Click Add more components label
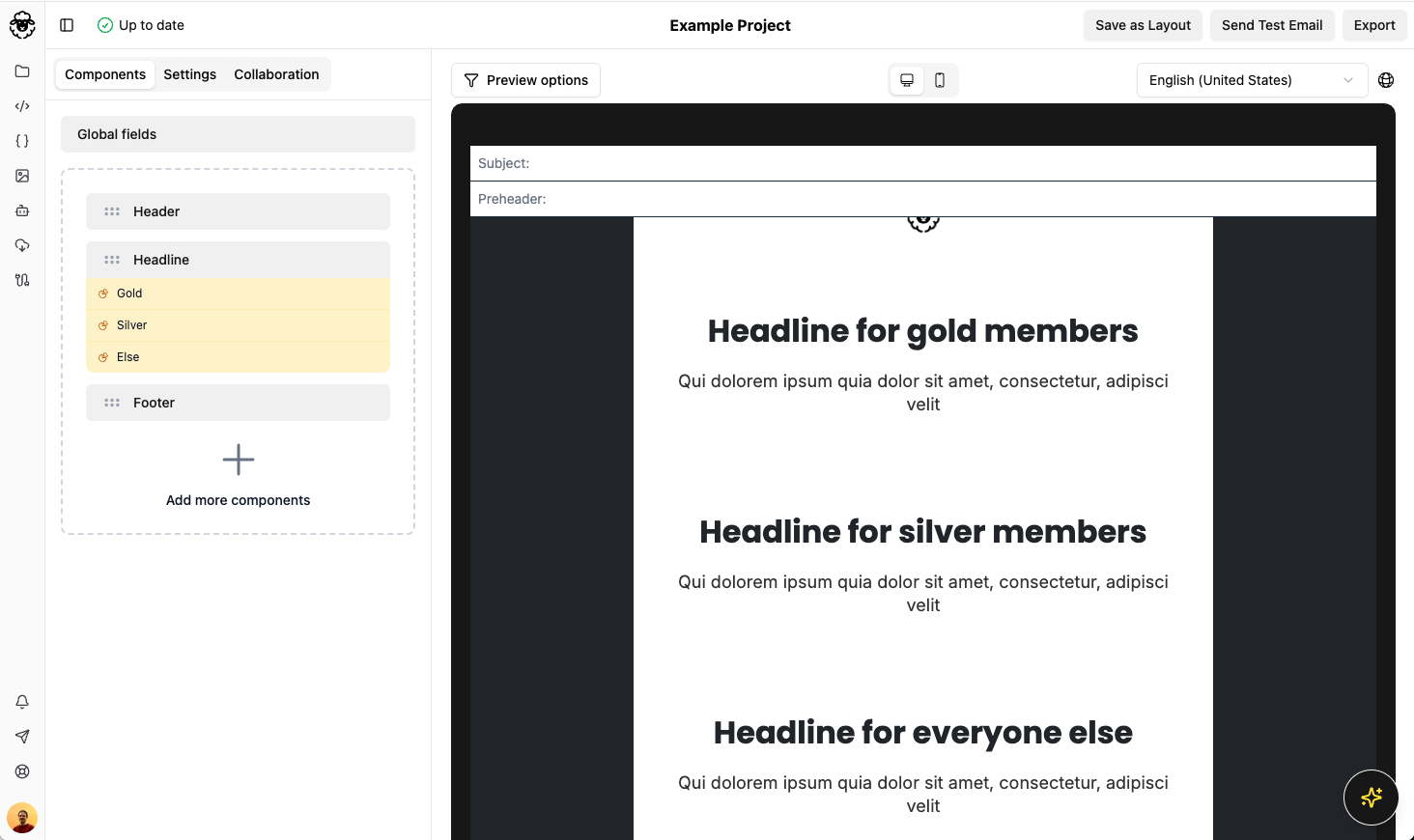The width and height of the screenshot is (1414, 840). [239, 500]
